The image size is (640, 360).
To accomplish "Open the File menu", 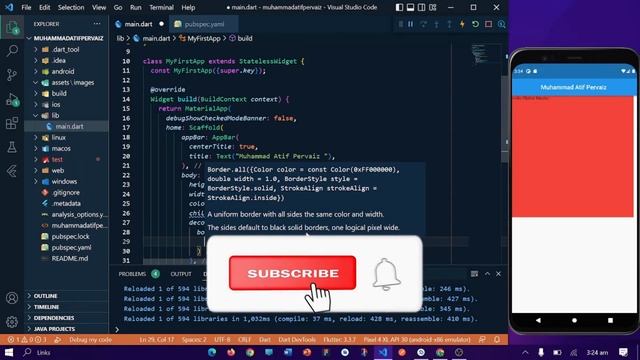I will coord(26,7).
